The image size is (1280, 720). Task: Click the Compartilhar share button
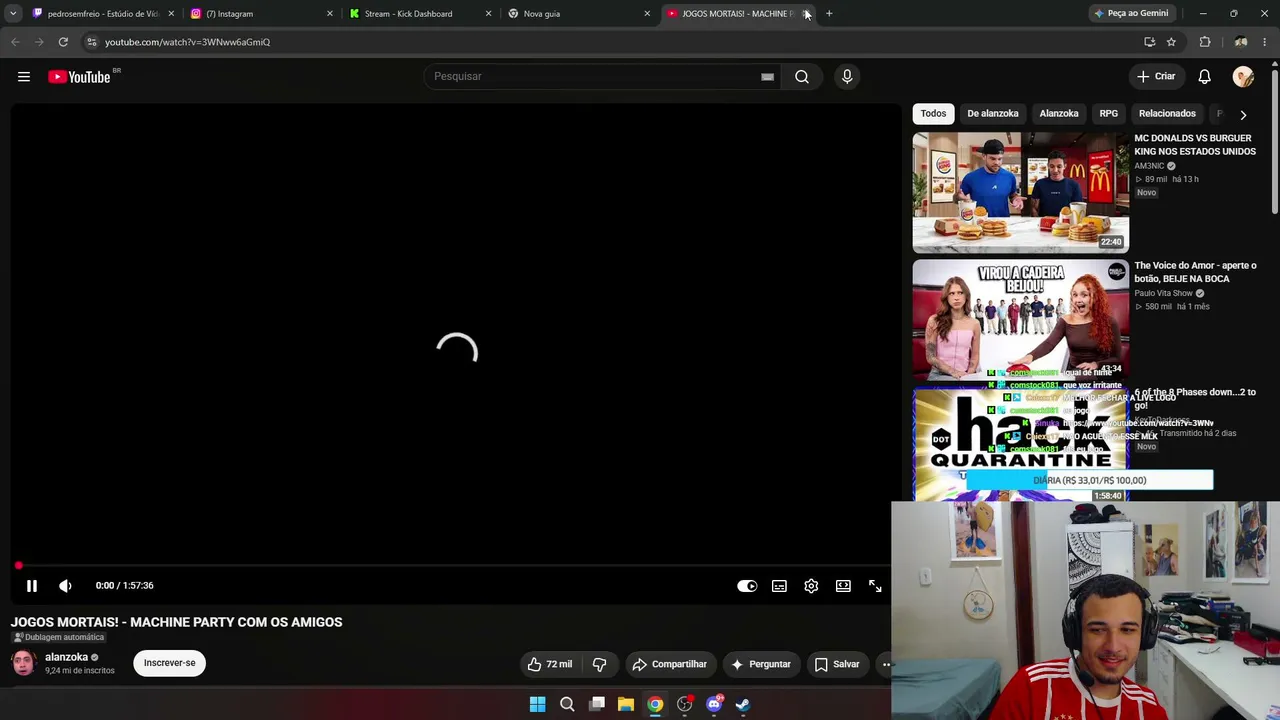point(670,664)
